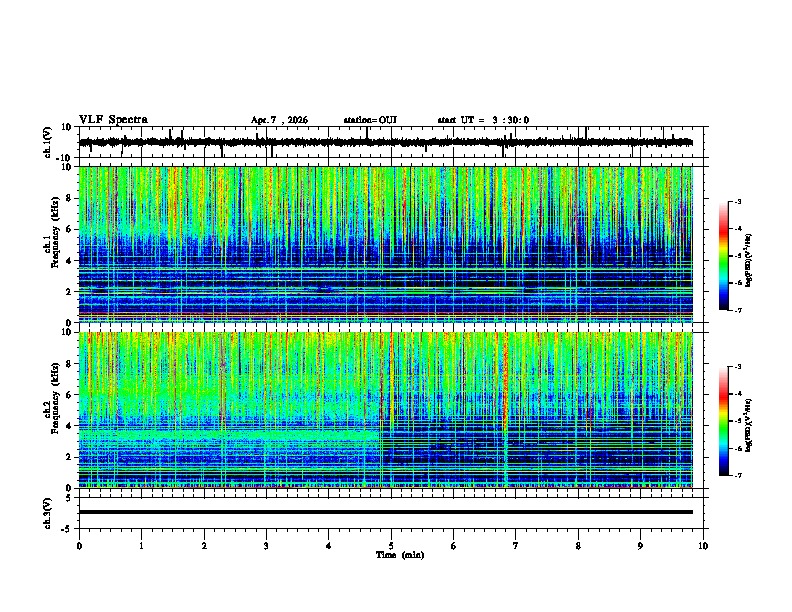The image size is (792, 612).
Task: Select the date text "Apr. 7, 2026"
Action: (279, 120)
